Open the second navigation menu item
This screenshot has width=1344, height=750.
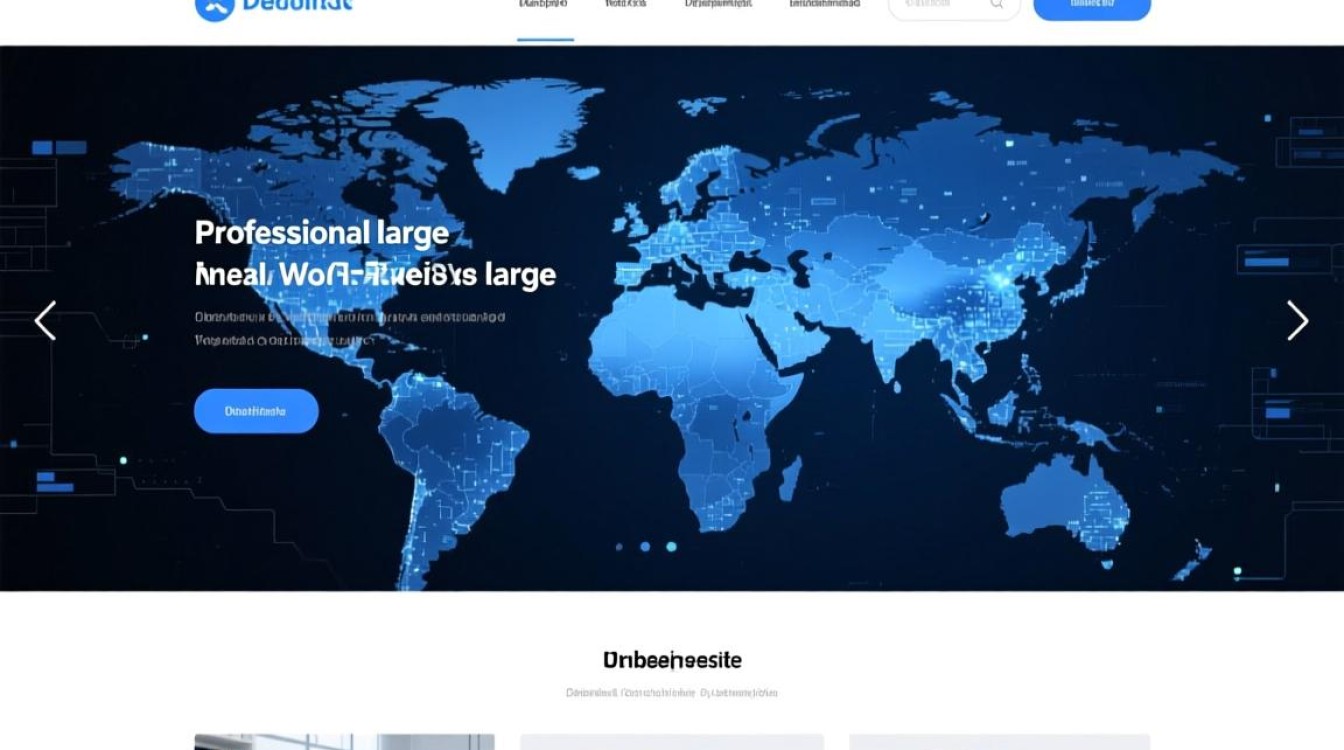pyautogui.click(x=626, y=5)
